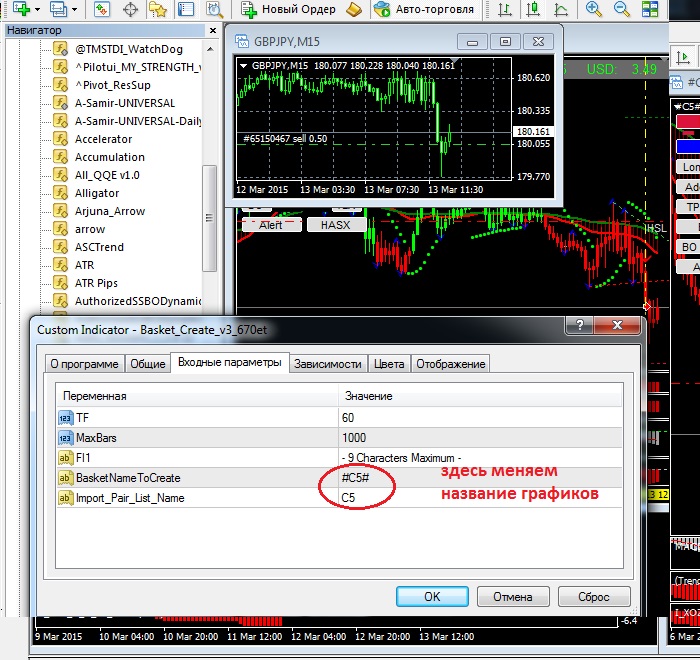The image size is (700, 660).
Task: Select the Входные параметры tab
Action: (x=230, y=362)
